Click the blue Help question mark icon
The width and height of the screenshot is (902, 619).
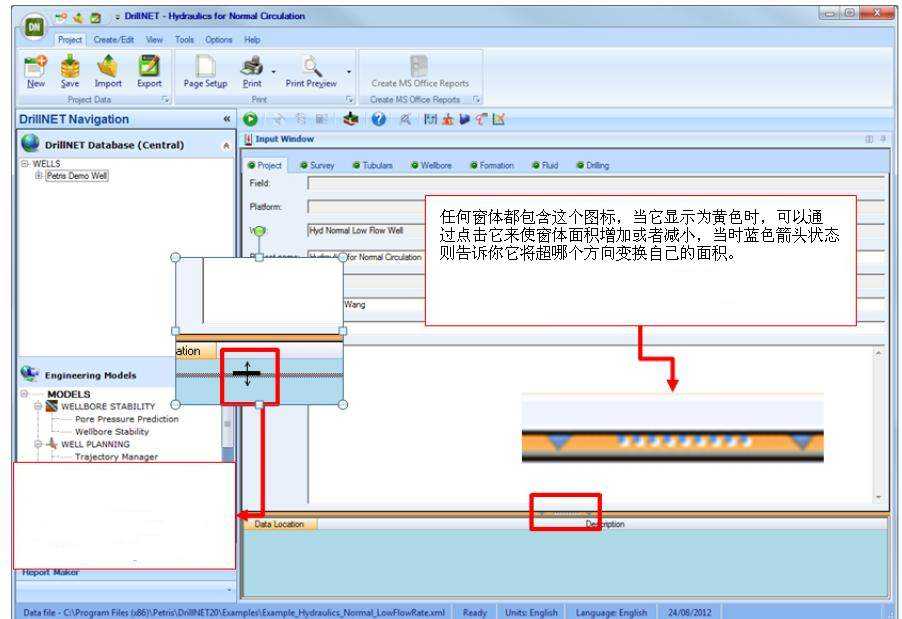click(379, 119)
